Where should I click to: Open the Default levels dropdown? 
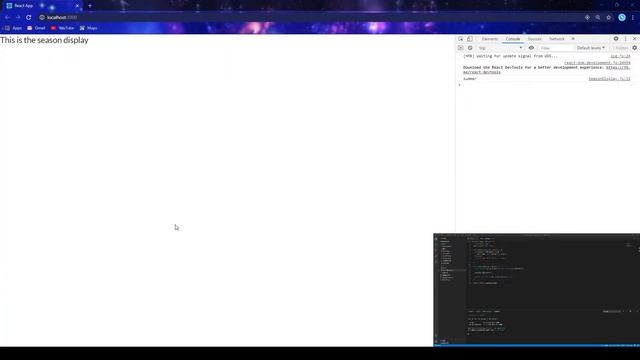click(x=591, y=48)
